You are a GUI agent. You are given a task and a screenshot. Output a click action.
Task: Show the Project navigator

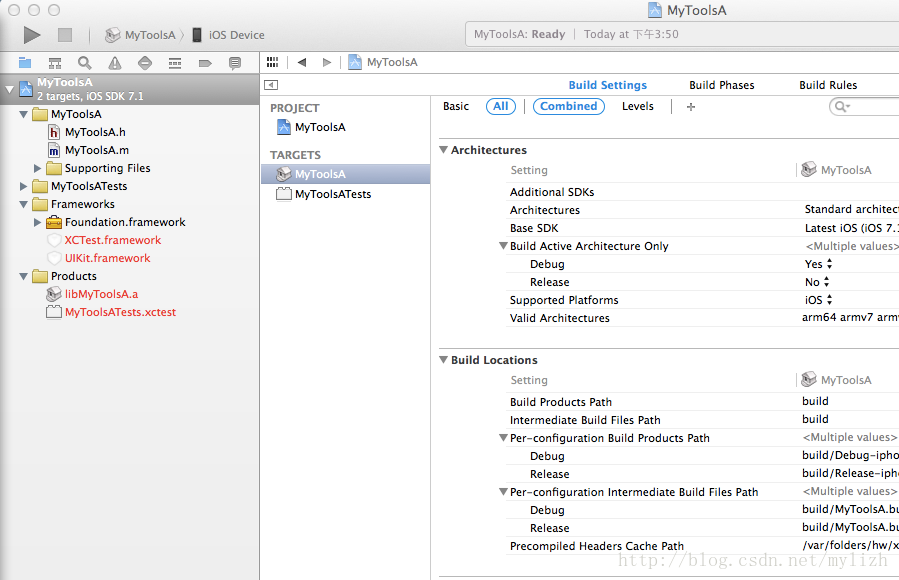(25, 62)
